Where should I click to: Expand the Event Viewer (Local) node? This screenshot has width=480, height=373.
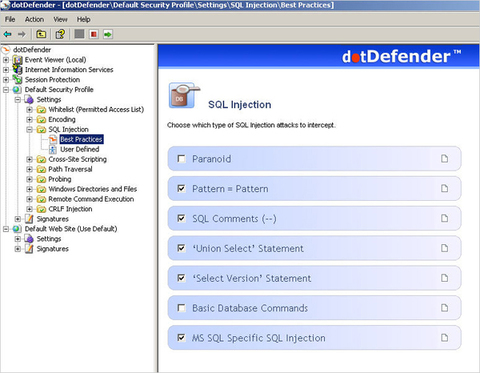[x=6, y=60]
